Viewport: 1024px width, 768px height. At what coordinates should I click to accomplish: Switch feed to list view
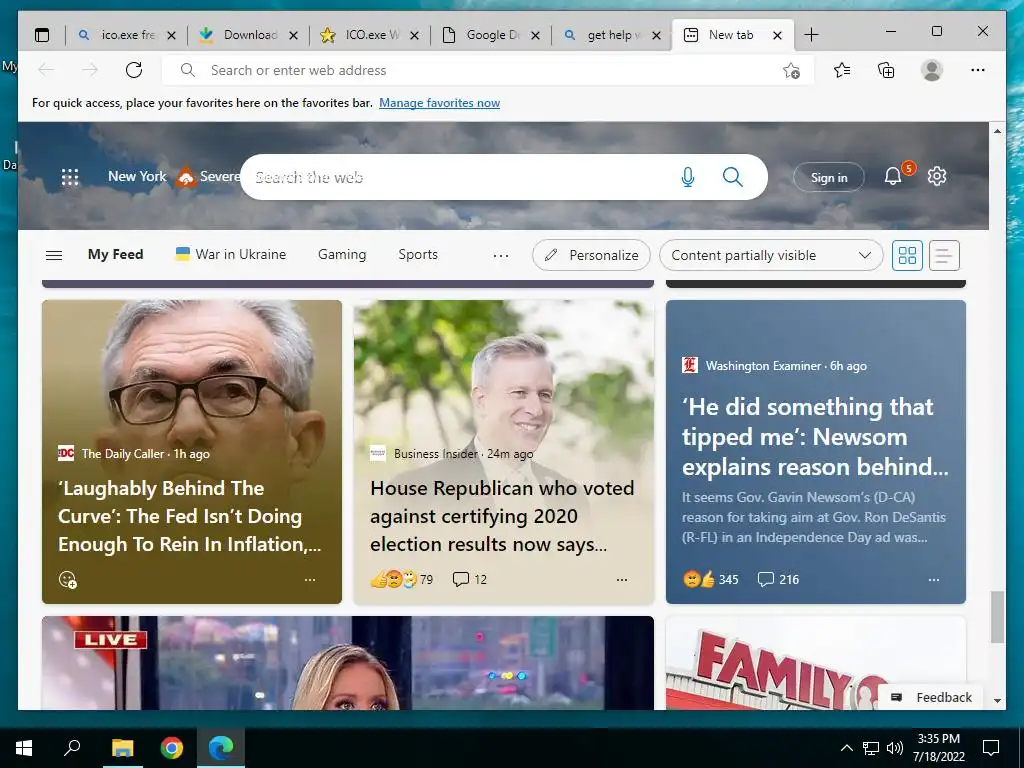pyautogui.click(x=943, y=255)
